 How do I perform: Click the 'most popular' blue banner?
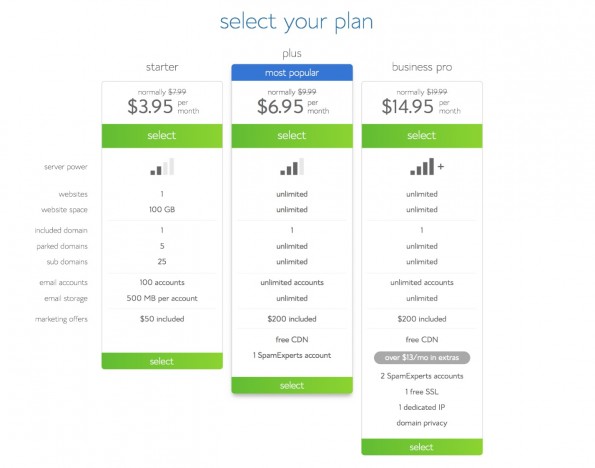click(x=292, y=72)
